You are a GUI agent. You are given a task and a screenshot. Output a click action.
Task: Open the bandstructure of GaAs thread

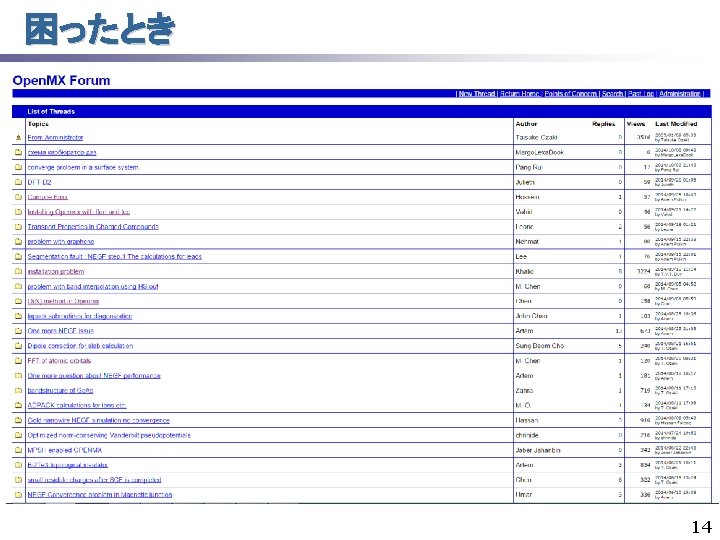pos(60,390)
